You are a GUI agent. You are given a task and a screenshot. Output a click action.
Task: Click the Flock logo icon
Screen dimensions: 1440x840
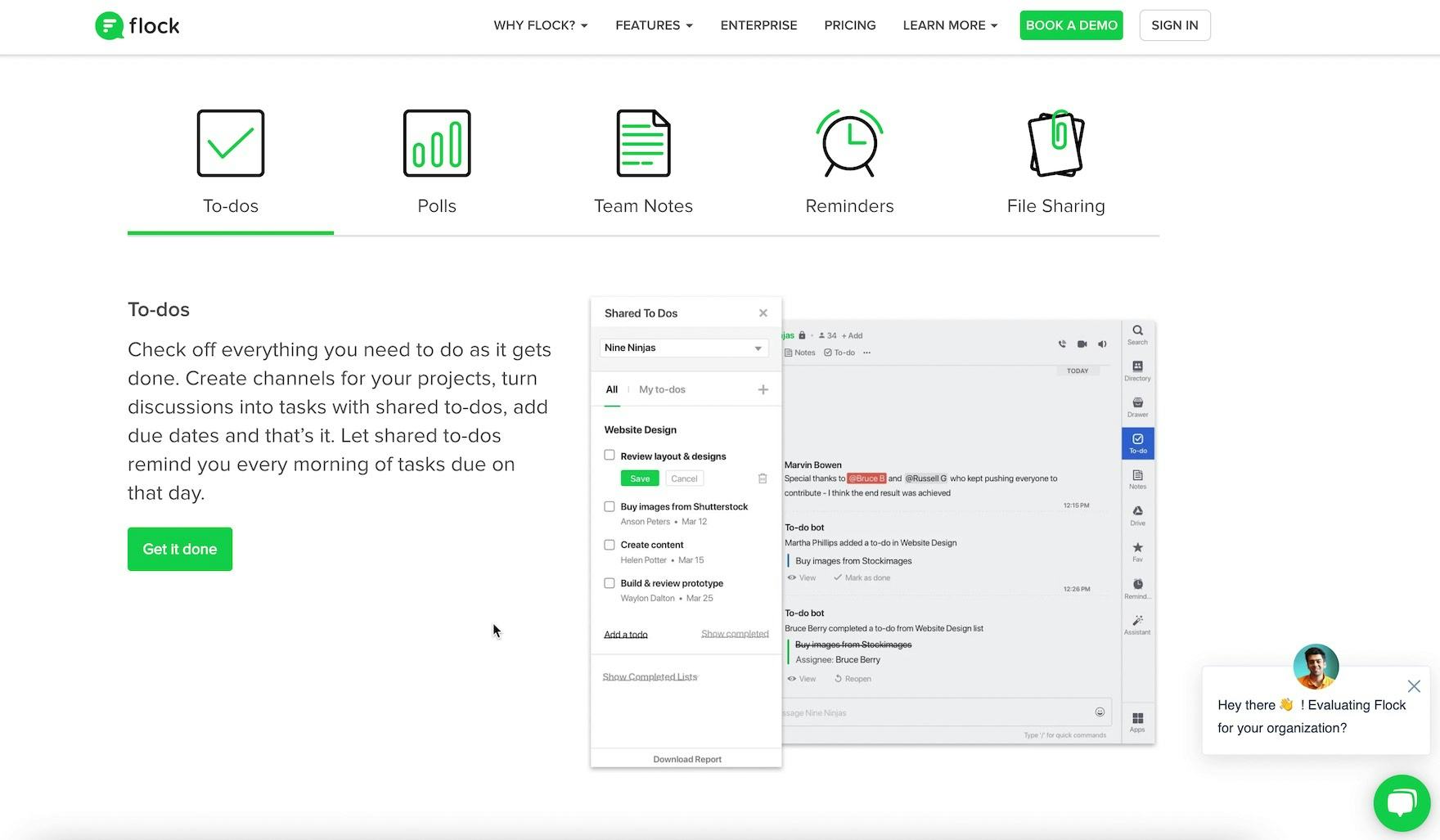[x=109, y=26]
